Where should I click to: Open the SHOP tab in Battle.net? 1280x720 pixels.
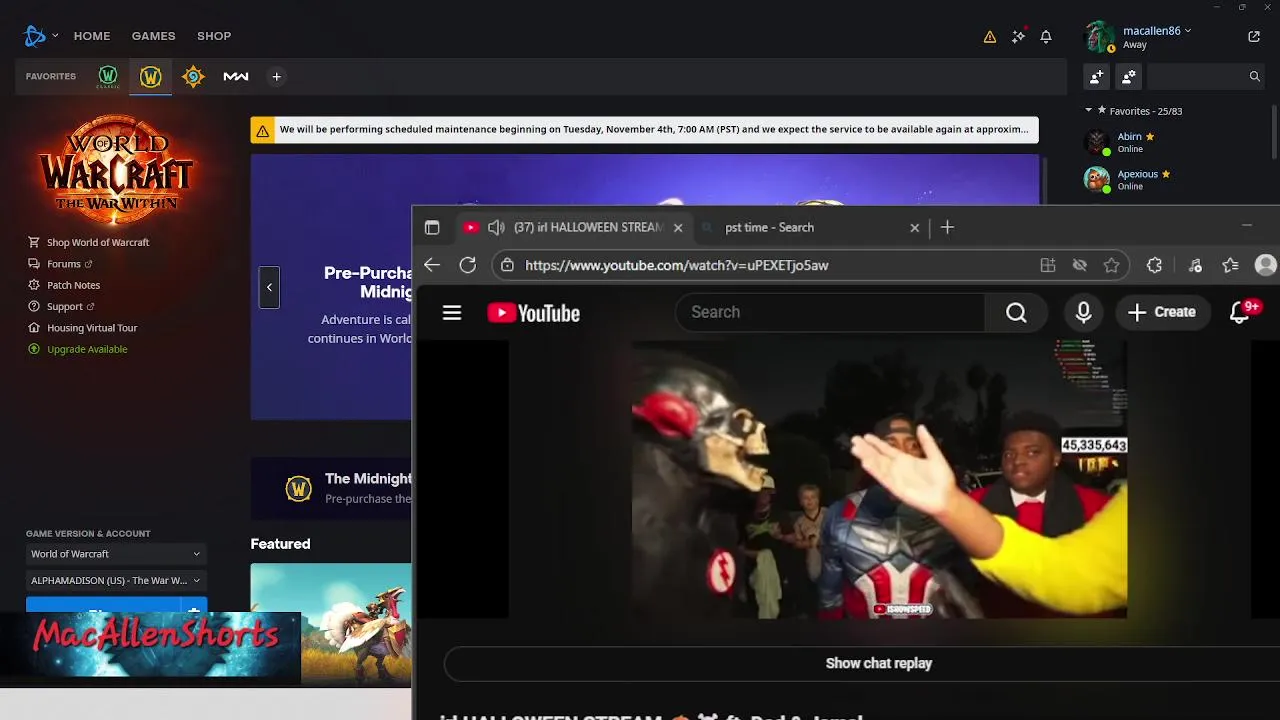click(214, 36)
